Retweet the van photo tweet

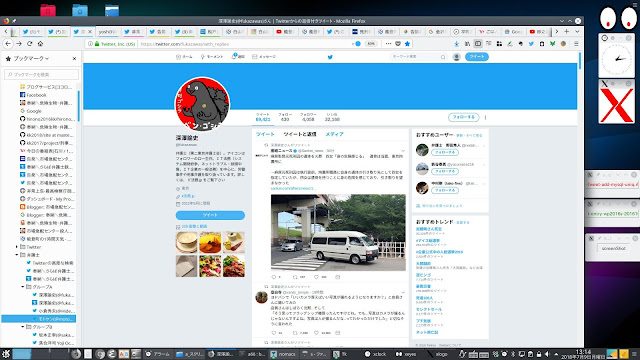point(295,277)
